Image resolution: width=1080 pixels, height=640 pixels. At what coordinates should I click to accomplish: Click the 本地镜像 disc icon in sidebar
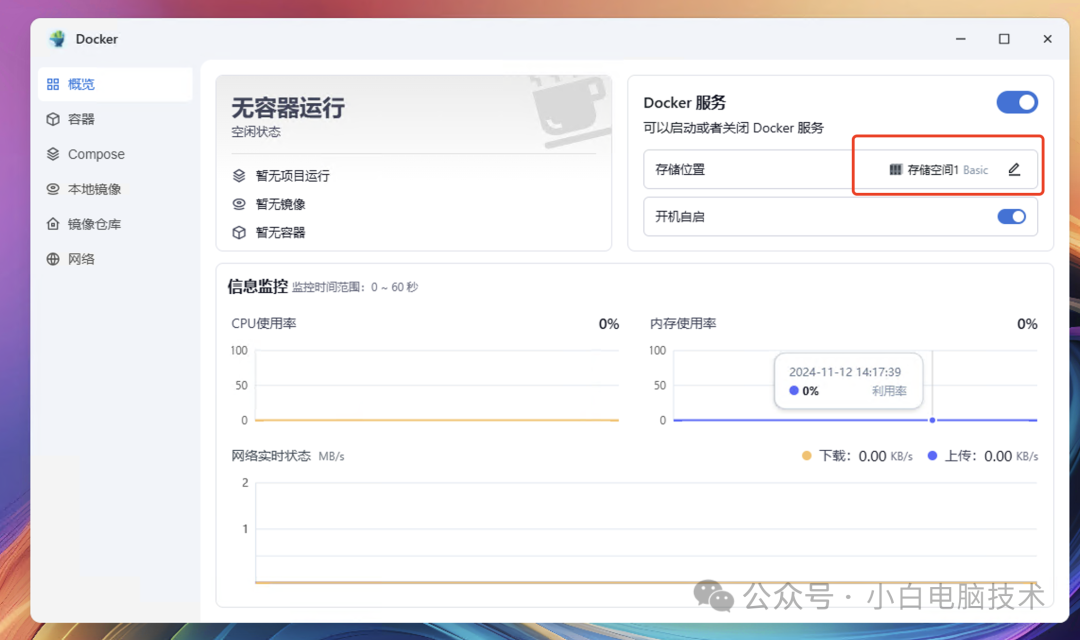(53, 189)
